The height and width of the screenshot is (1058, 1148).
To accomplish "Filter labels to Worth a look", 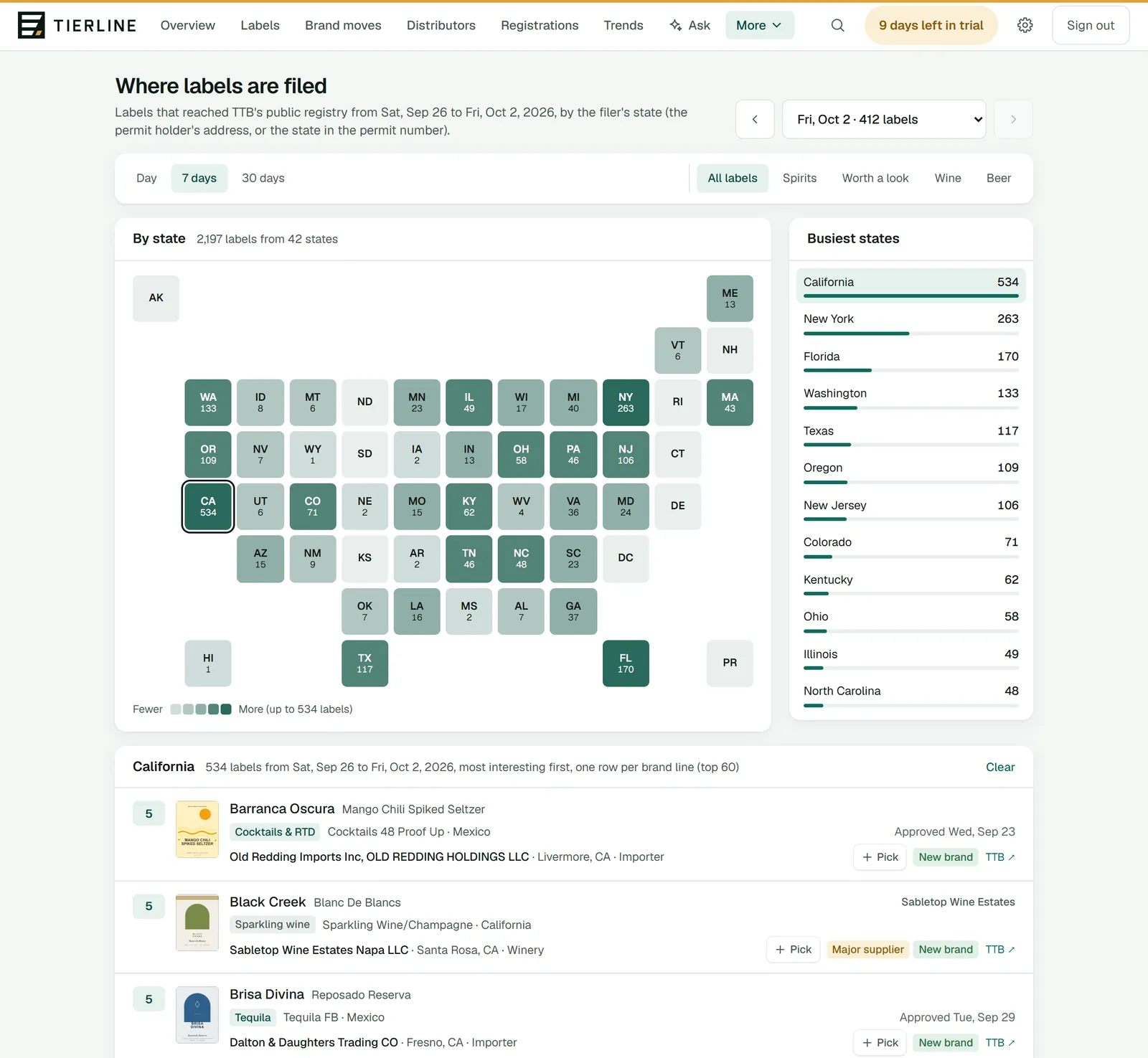I will click(875, 178).
